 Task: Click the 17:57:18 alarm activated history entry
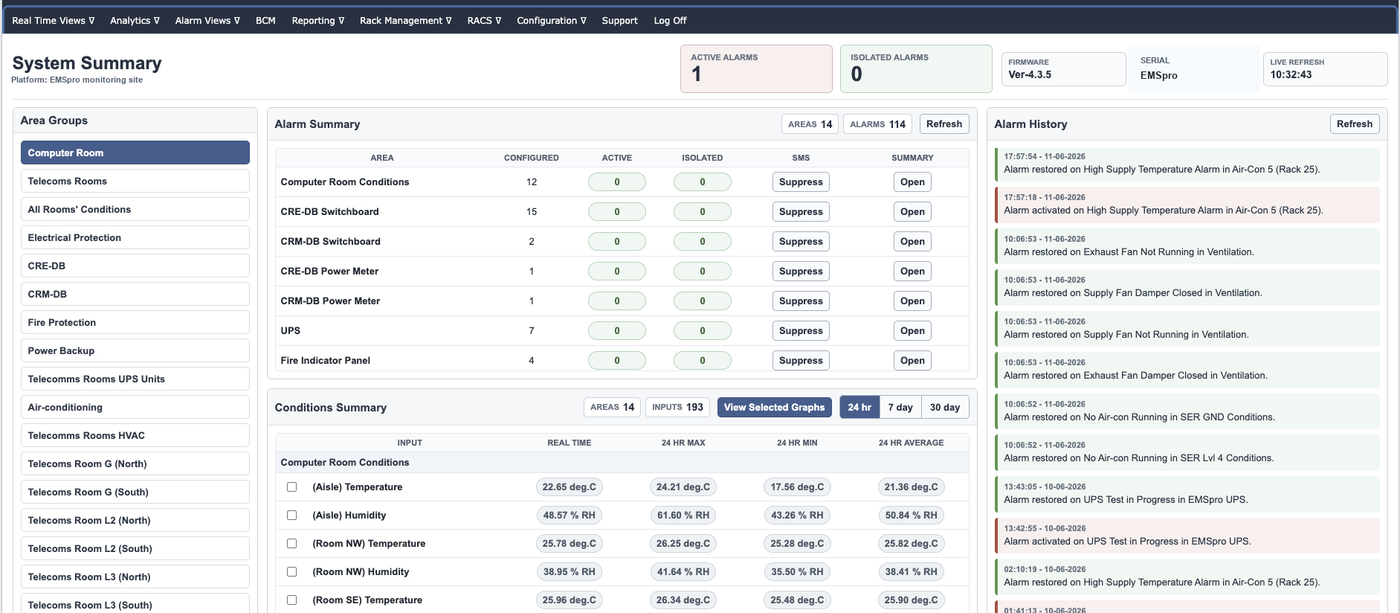(1187, 204)
